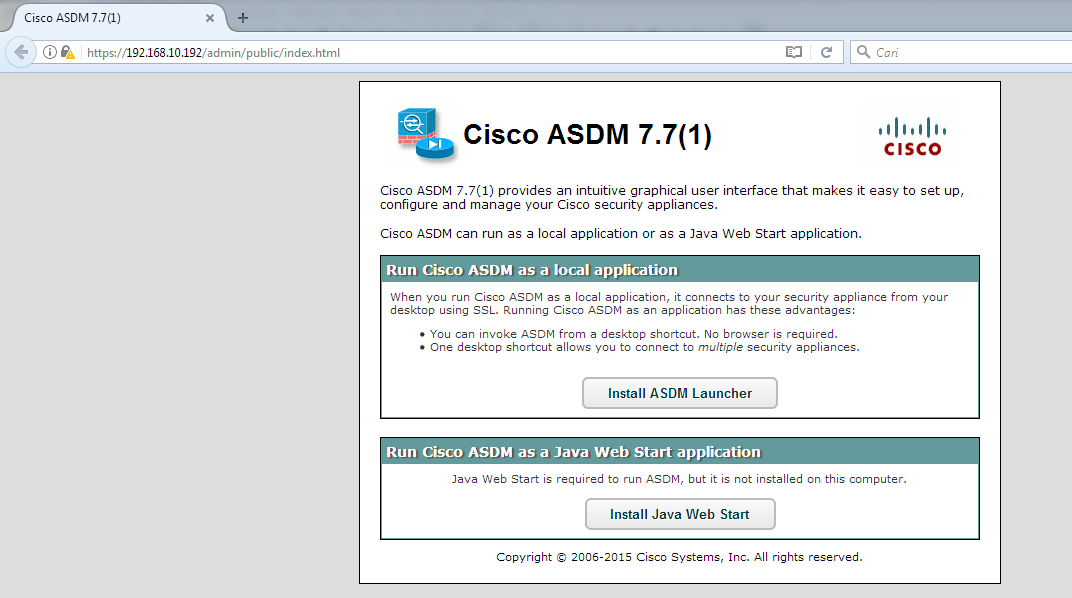Click the browser back navigation arrow
Image resolution: width=1072 pixels, height=598 pixels.
(19, 51)
